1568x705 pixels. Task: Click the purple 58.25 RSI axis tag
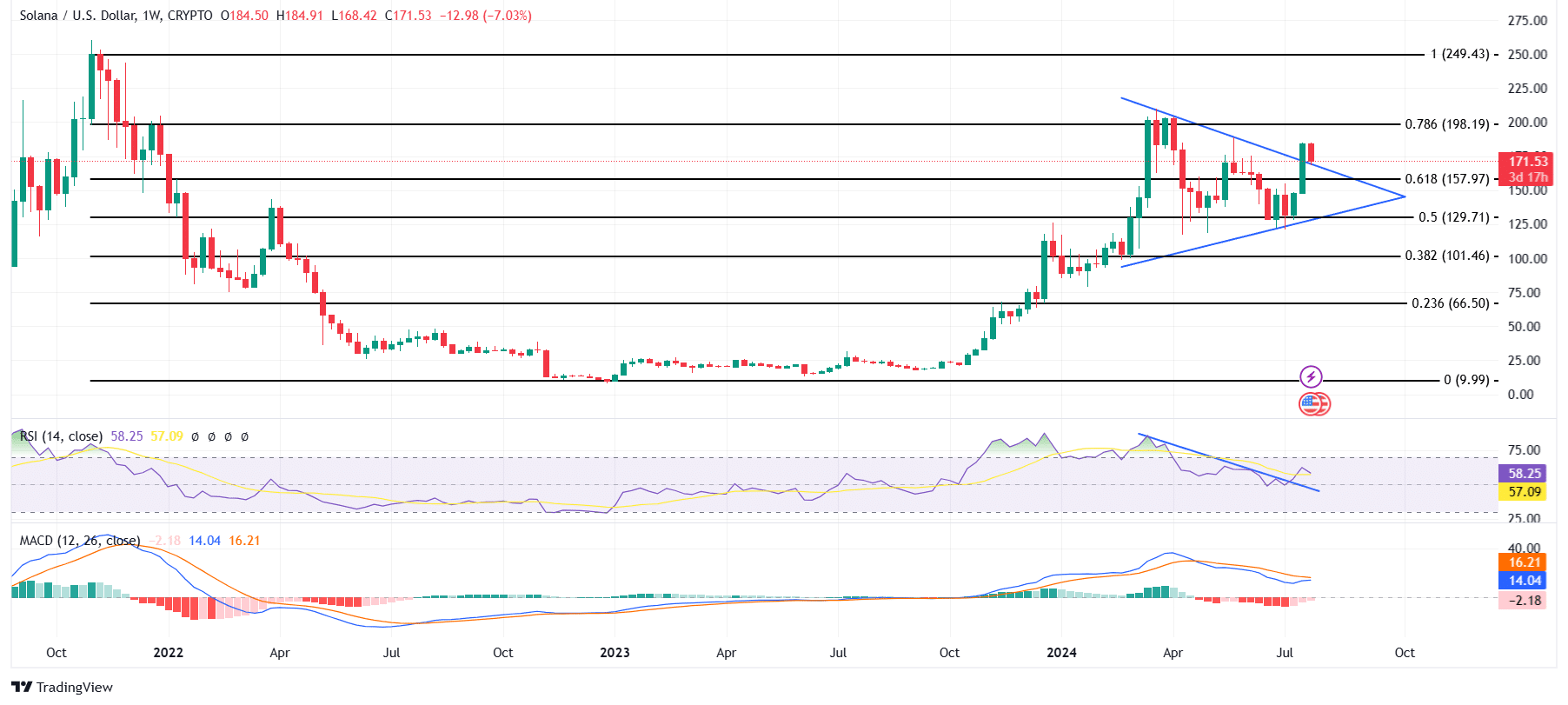[1522, 474]
